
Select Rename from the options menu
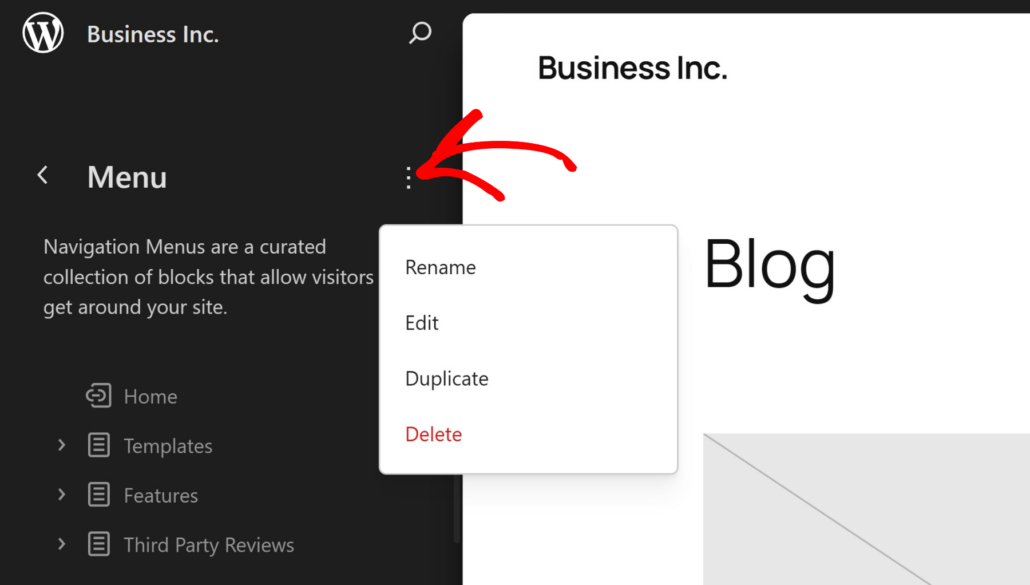[439, 267]
